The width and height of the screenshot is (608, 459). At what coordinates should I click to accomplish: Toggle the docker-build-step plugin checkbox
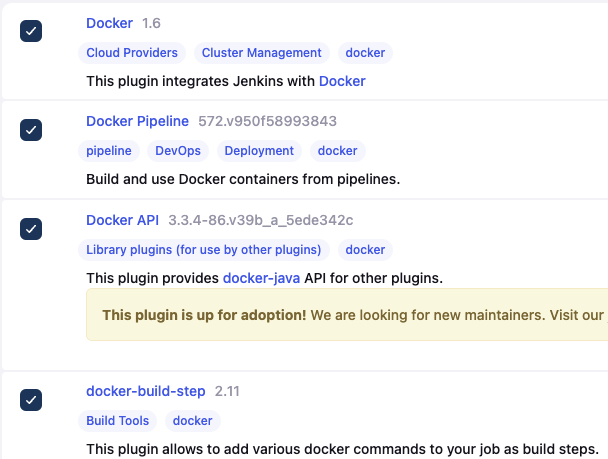(31, 400)
